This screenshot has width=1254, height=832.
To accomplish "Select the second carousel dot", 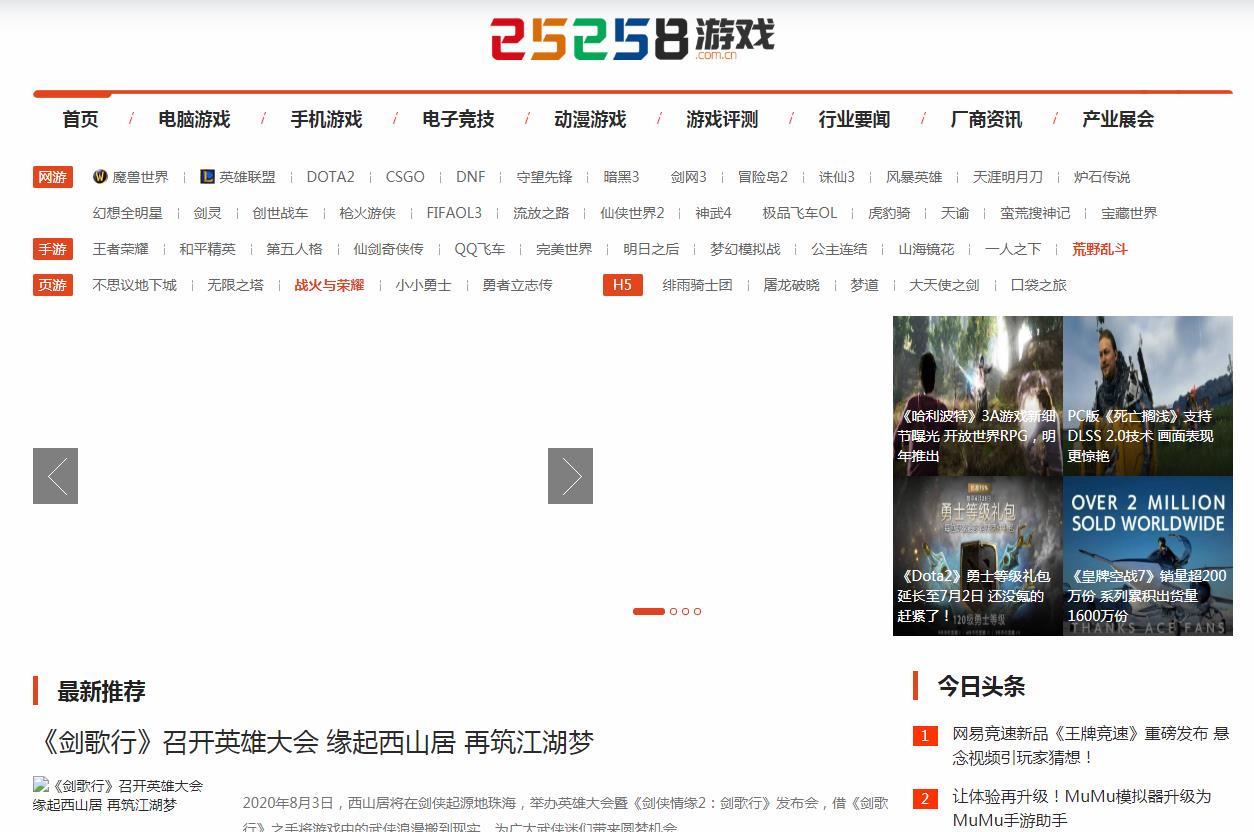I will 674,611.
